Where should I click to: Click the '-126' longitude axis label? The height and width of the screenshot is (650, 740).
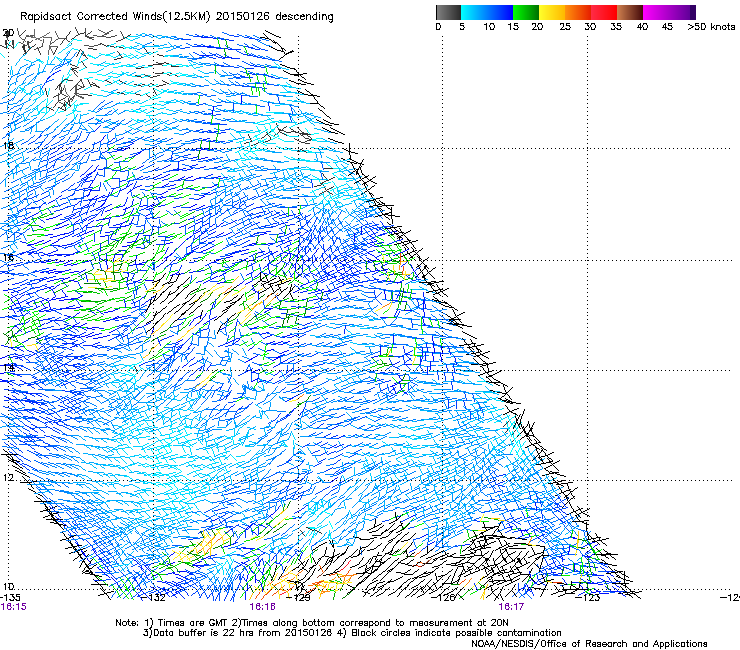pyautogui.click(x=444, y=598)
